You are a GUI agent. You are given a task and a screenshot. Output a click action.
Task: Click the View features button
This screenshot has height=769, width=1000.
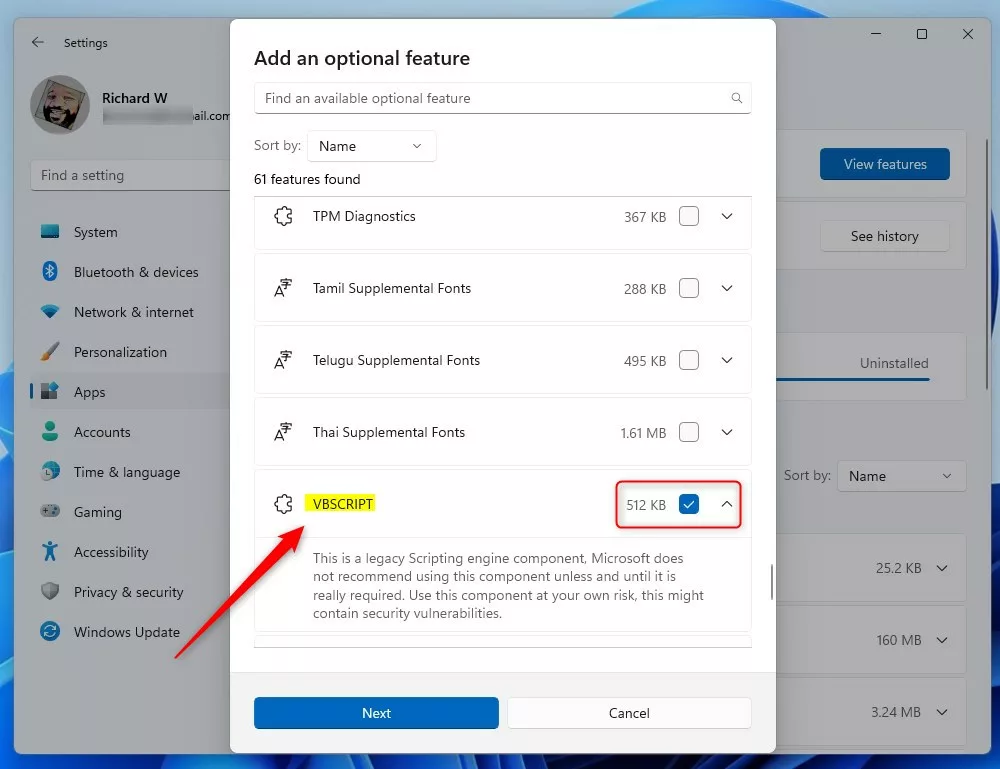coord(885,164)
